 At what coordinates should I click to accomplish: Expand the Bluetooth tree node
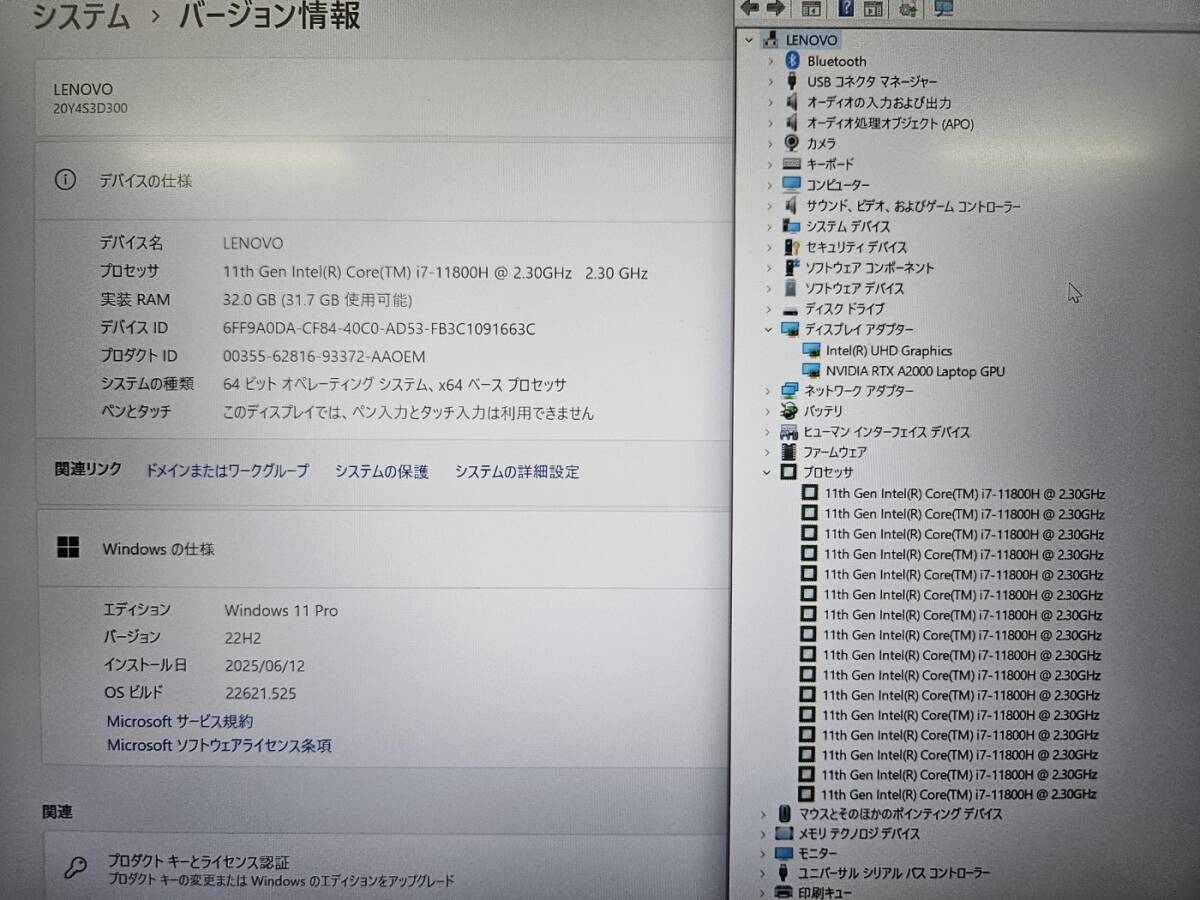[770, 61]
